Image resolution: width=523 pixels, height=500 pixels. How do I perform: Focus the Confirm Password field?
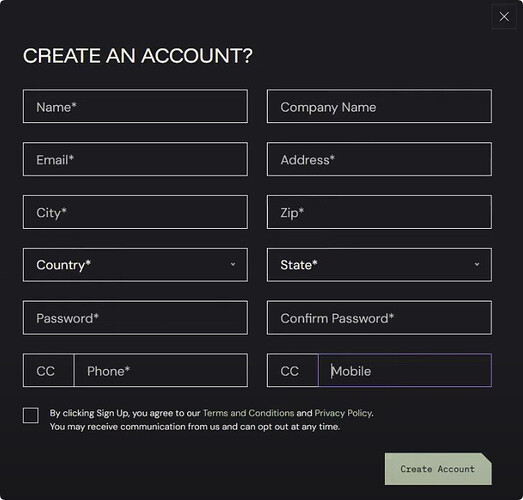[379, 318]
